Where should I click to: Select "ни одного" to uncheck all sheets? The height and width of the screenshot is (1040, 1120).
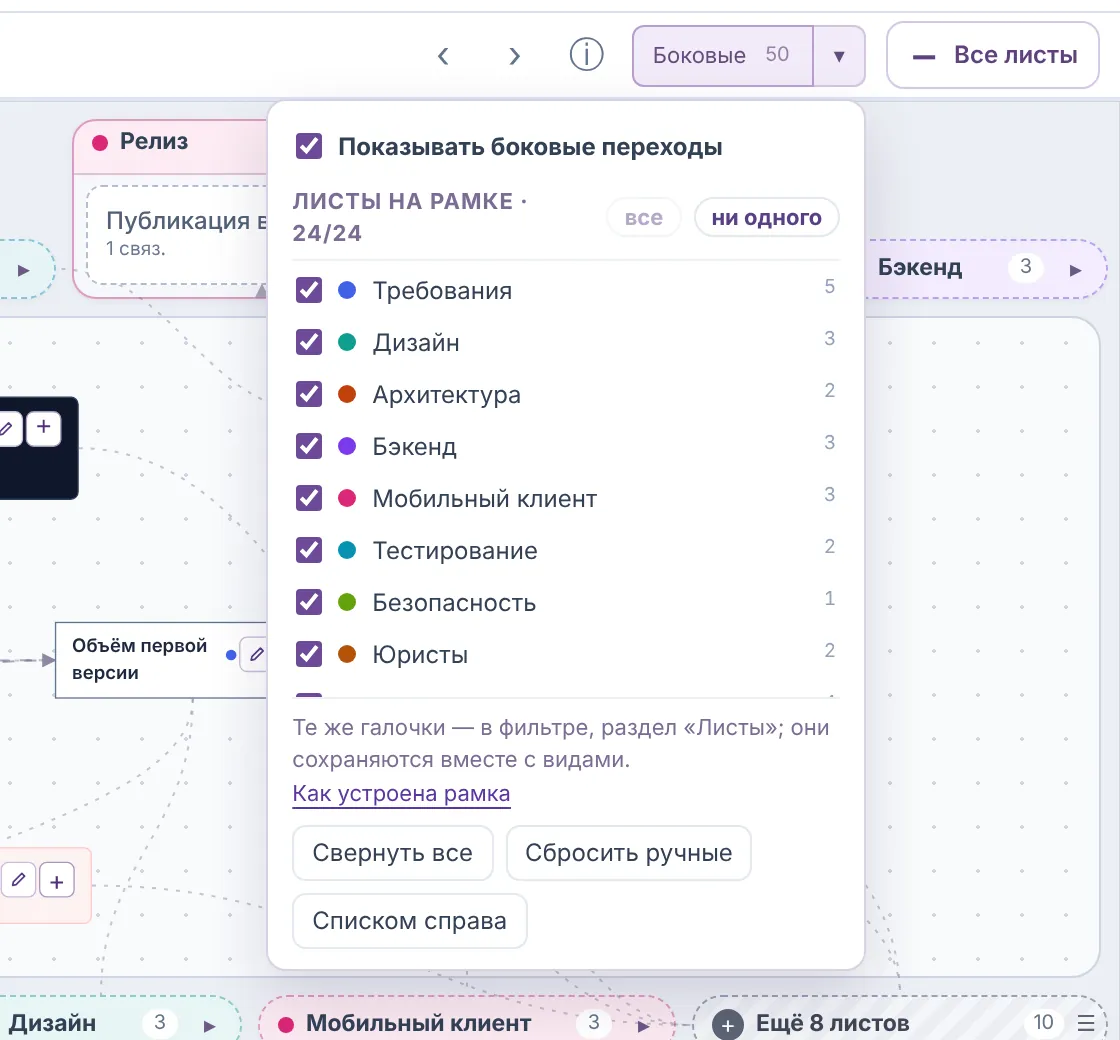point(766,217)
